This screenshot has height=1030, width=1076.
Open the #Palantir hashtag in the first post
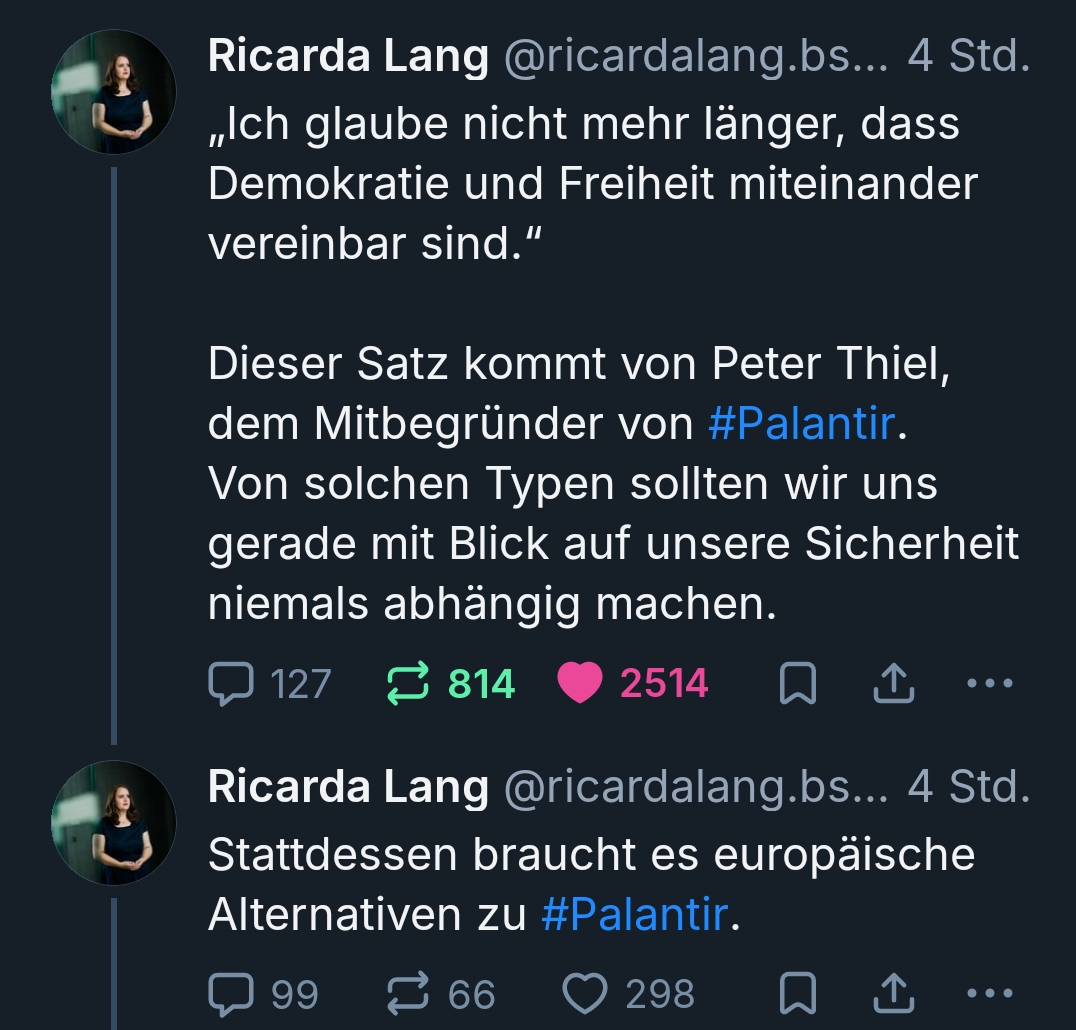[800, 423]
